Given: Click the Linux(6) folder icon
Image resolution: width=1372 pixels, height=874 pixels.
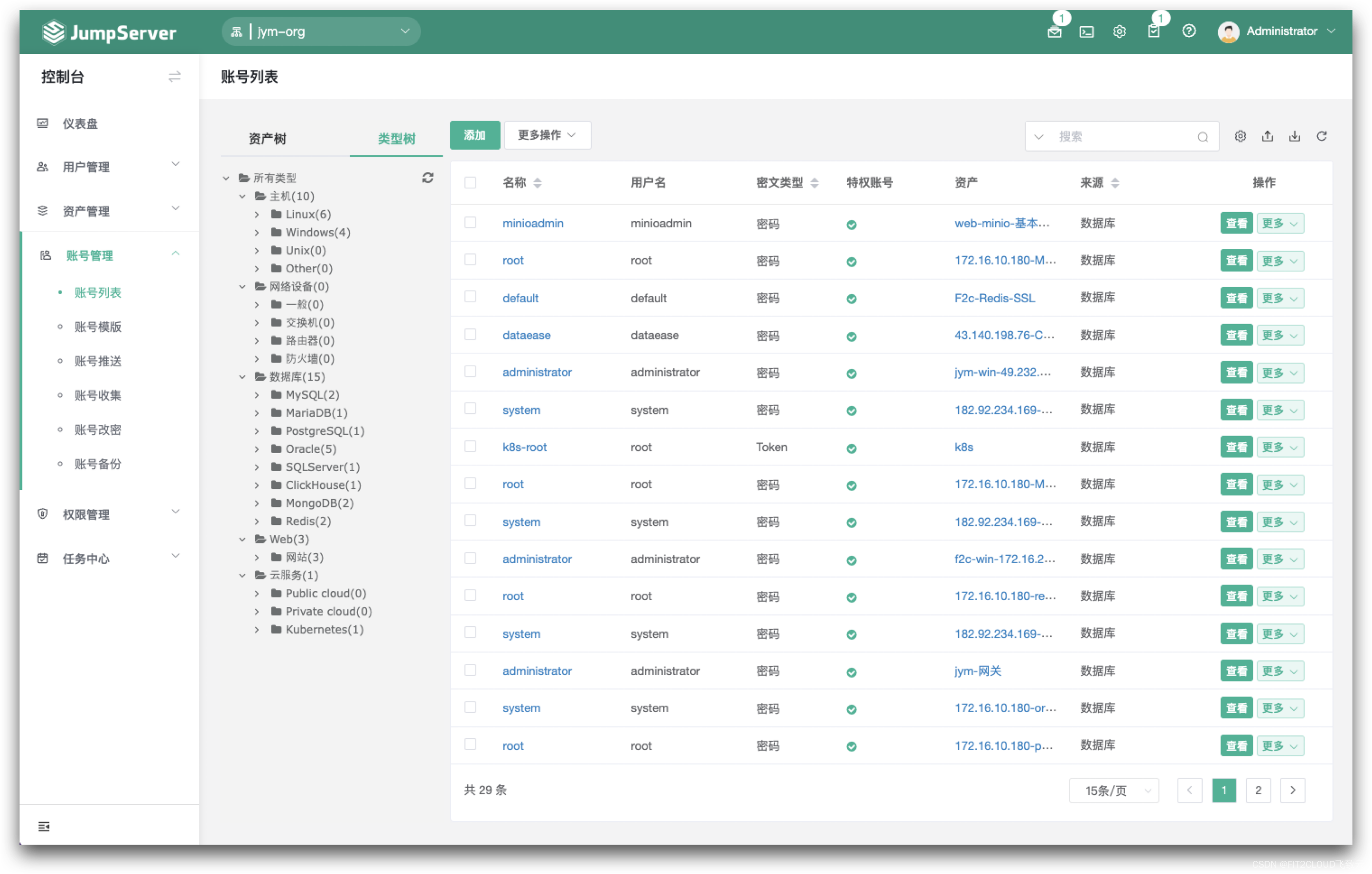Looking at the screenshot, I should [x=277, y=214].
